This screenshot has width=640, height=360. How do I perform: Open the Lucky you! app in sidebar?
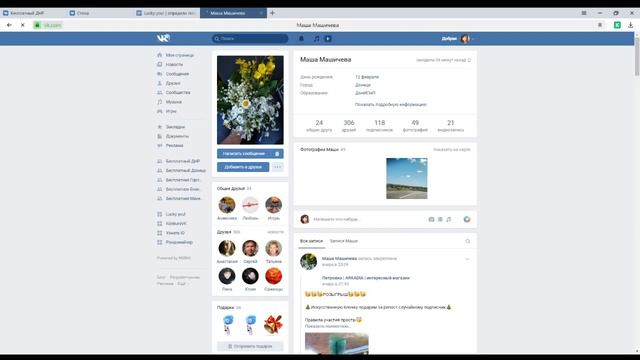coord(176,214)
